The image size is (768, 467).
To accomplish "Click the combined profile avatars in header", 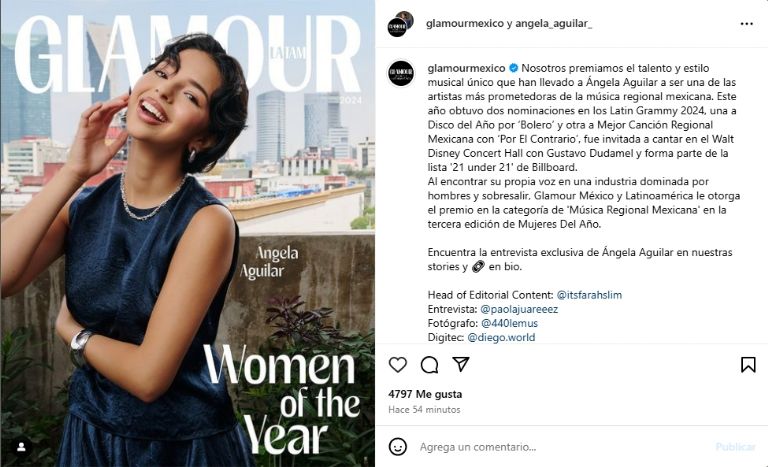I will [x=401, y=24].
